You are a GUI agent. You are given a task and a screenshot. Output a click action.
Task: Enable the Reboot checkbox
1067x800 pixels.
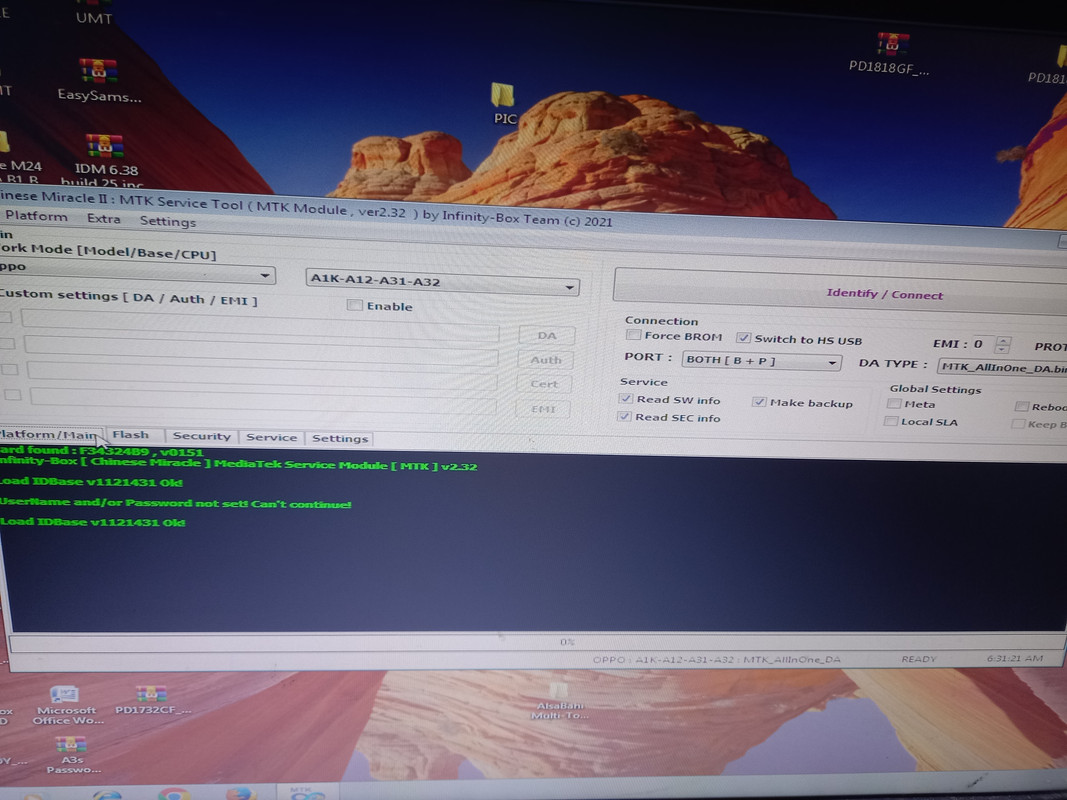tap(1021, 407)
